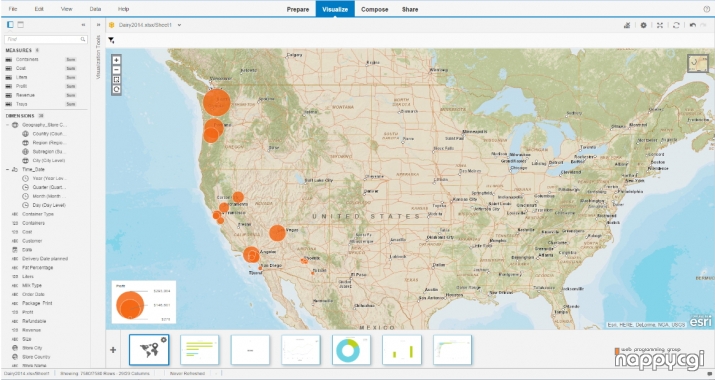
Task: Collapse the Geography_Store hierarchy
Action: tap(8, 125)
